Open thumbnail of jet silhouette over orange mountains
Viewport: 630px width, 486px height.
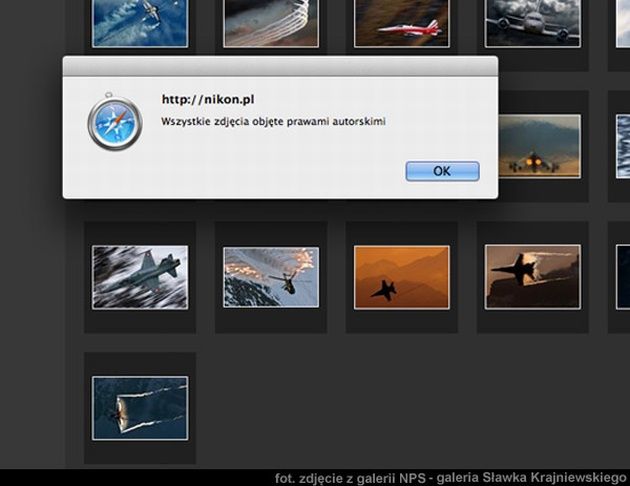pos(402,277)
